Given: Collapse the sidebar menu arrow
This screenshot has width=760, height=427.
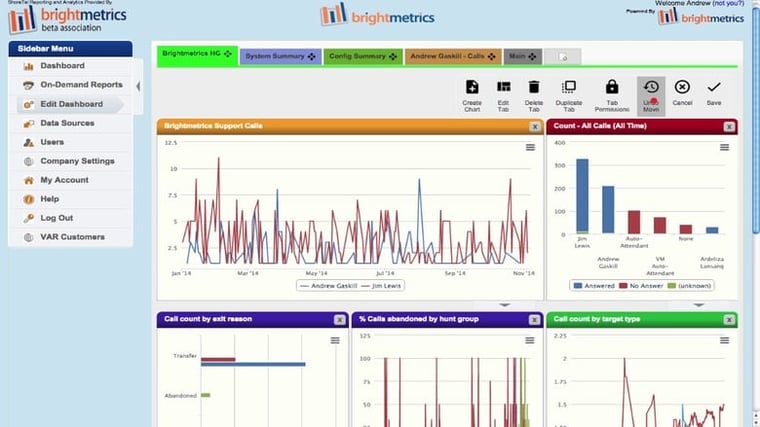Looking at the screenshot, I should pyautogui.click(x=138, y=87).
